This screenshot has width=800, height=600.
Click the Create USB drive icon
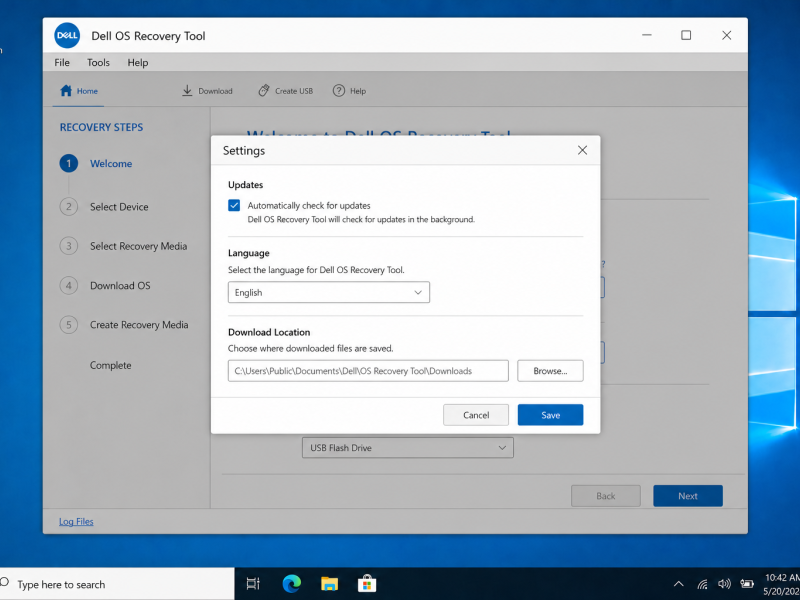[x=263, y=91]
